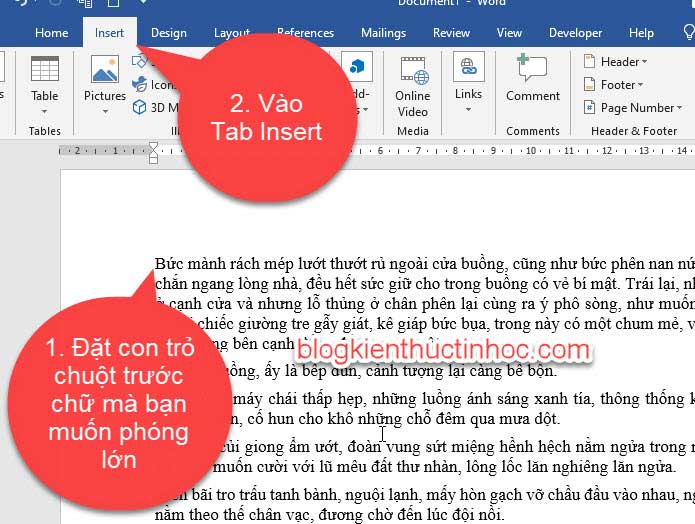Place cursor before 'Bức mành rách mép'
This screenshot has height=524, width=695.
click(x=155, y=264)
